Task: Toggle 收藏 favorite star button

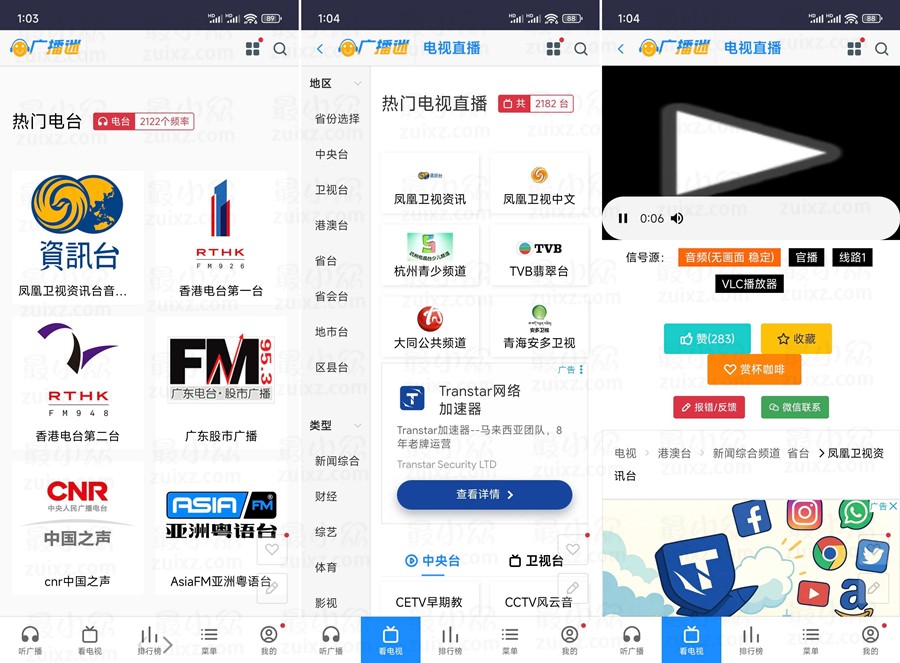Action: 796,339
